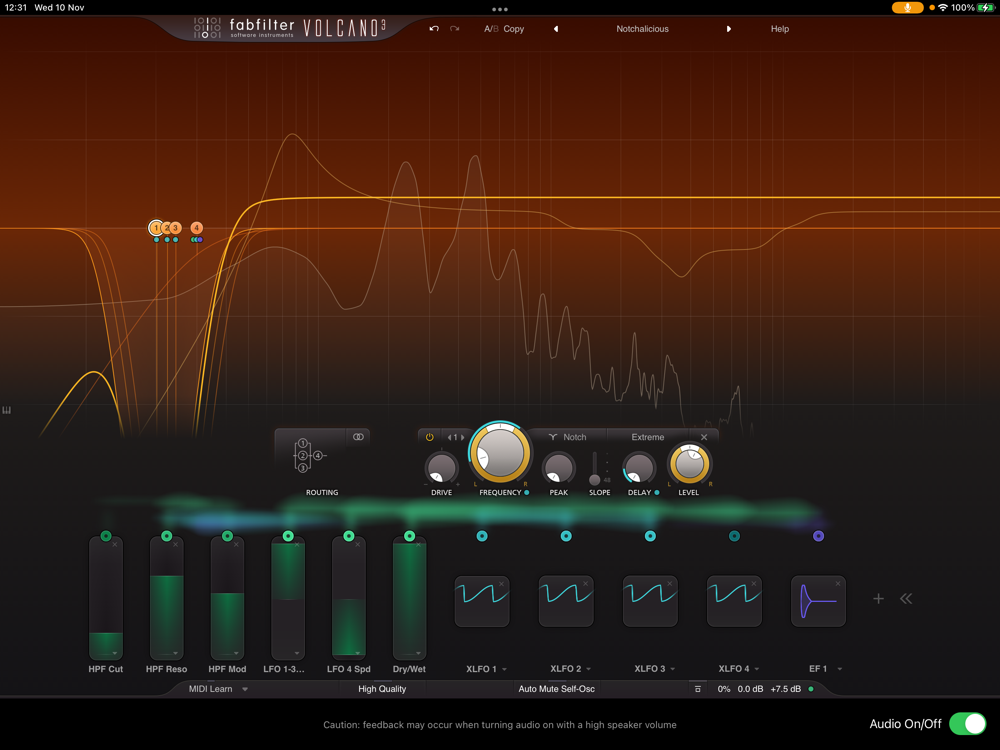Image resolution: width=1000 pixels, height=750 pixels.
Task: Click the large Frequency knob
Action: coord(500,453)
